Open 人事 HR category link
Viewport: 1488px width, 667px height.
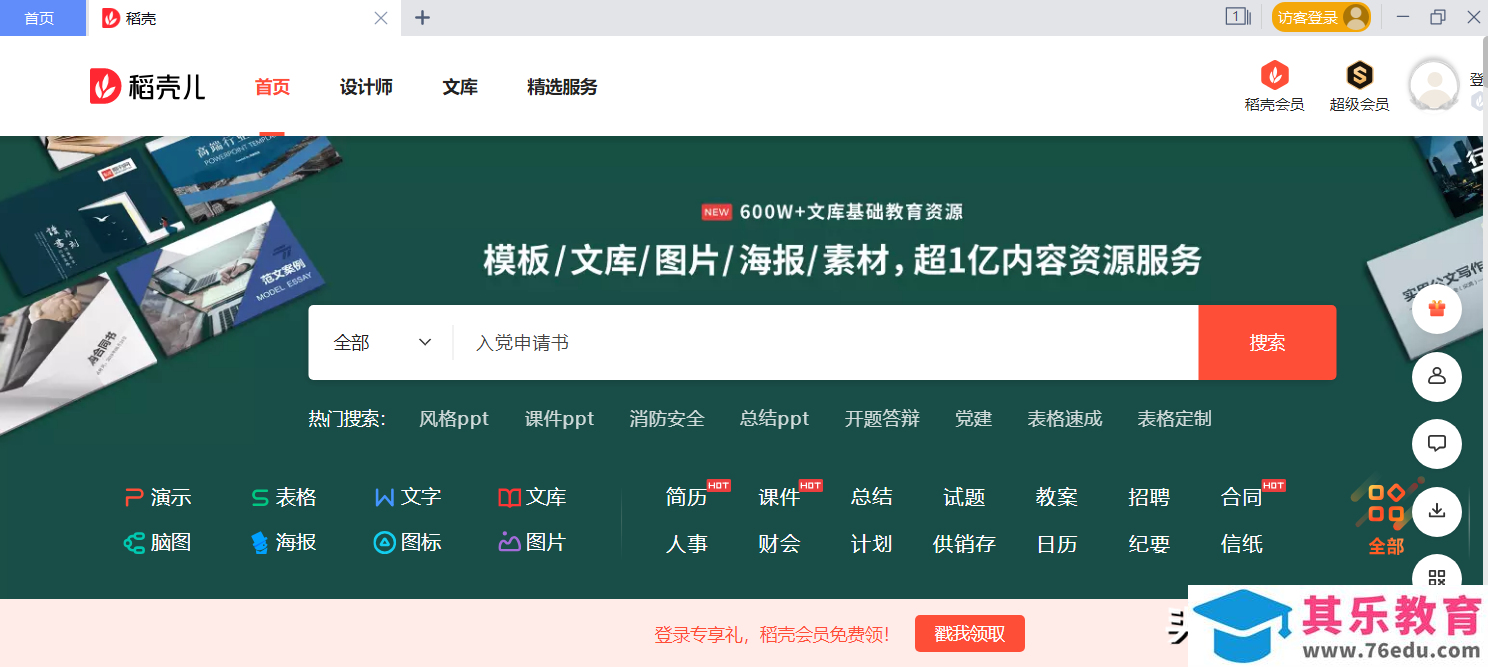click(x=686, y=544)
